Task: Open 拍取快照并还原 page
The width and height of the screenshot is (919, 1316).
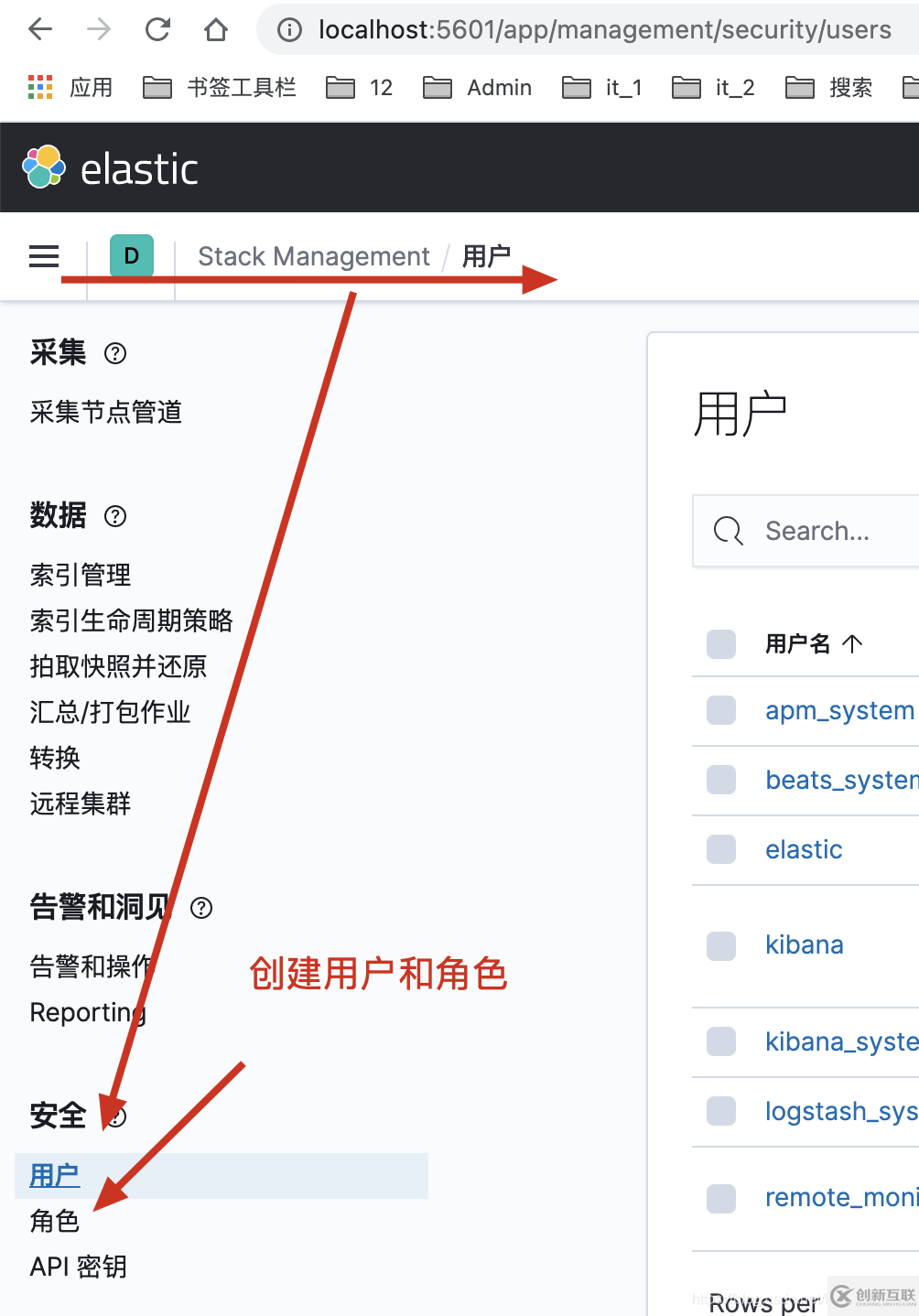Action: (x=119, y=666)
